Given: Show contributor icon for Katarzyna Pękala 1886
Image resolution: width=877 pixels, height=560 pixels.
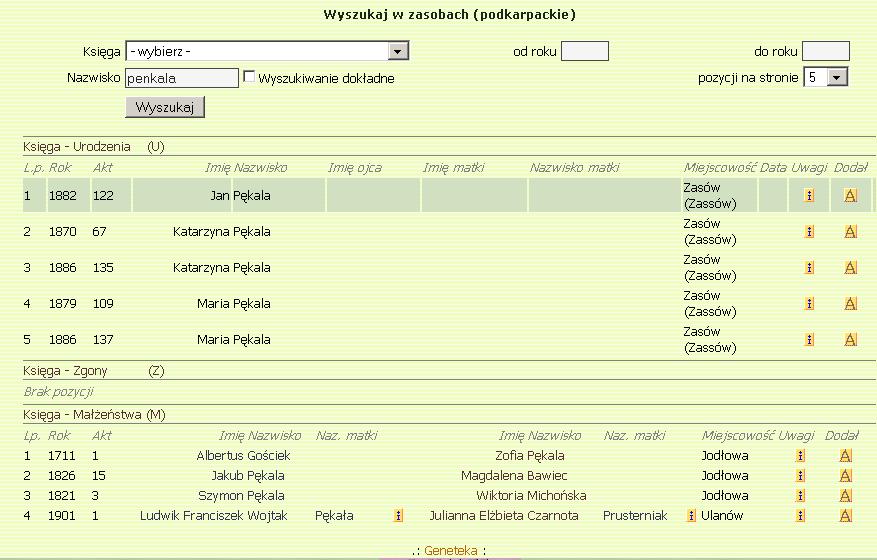Looking at the screenshot, I should click(850, 267).
